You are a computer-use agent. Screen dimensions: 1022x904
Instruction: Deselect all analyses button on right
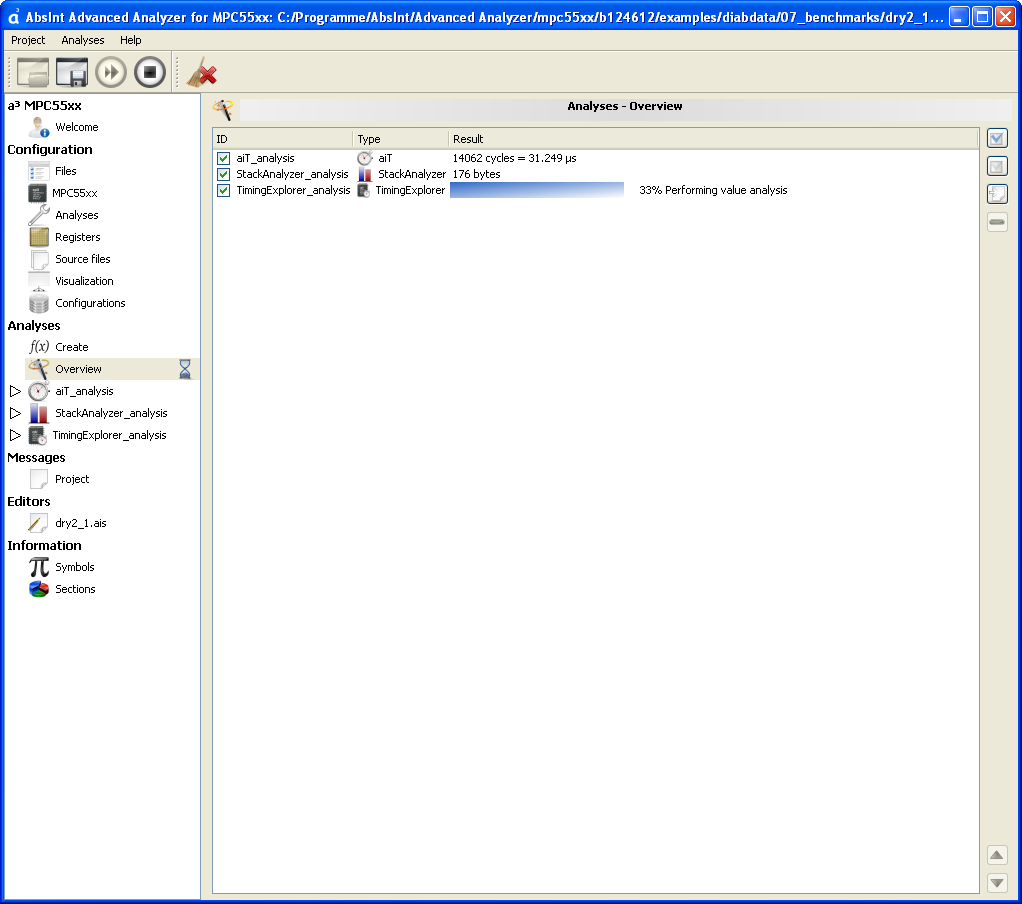tap(997, 166)
